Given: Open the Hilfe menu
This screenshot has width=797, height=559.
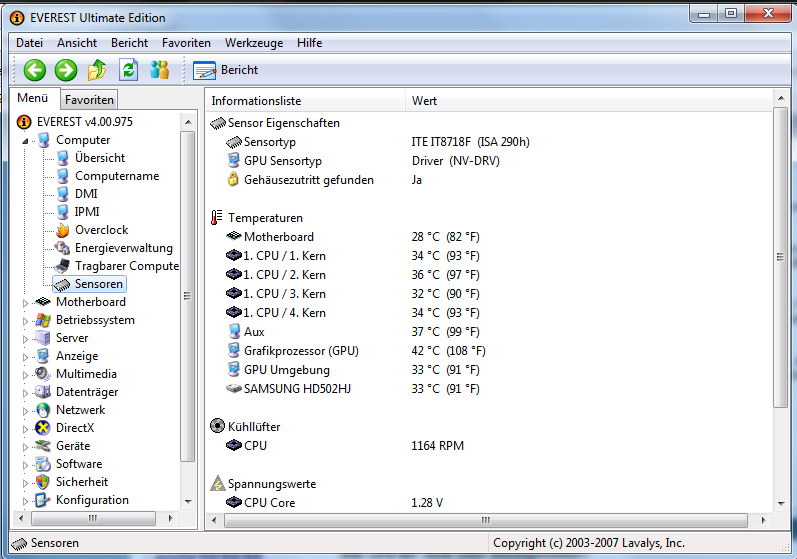Looking at the screenshot, I should (x=309, y=43).
